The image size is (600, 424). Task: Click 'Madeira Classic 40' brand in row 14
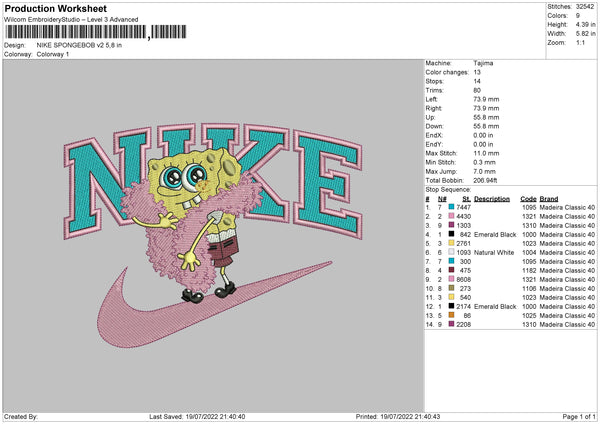[567, 324]
